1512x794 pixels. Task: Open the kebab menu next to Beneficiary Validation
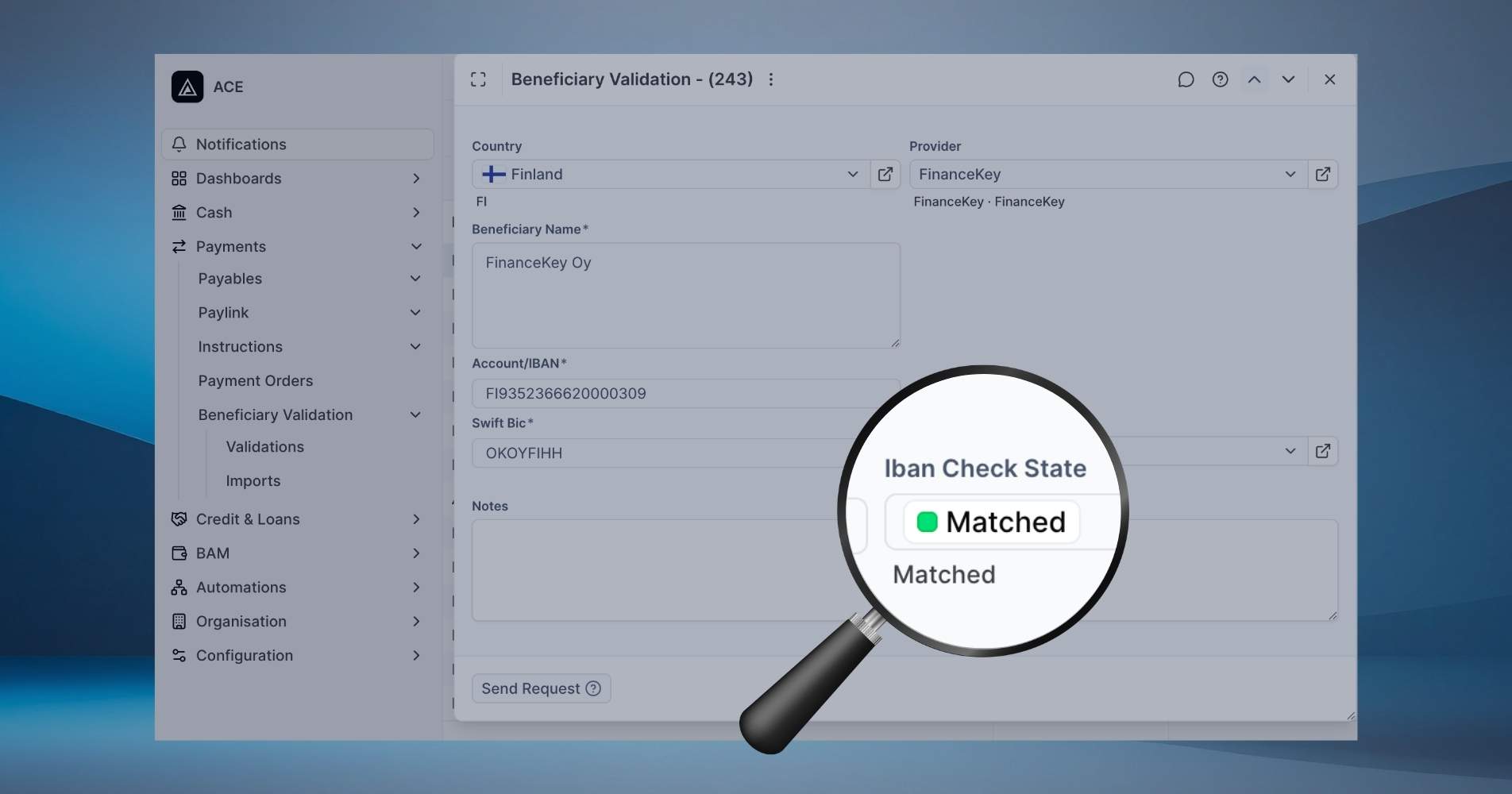pyautogui.click(x=770, y=79)
